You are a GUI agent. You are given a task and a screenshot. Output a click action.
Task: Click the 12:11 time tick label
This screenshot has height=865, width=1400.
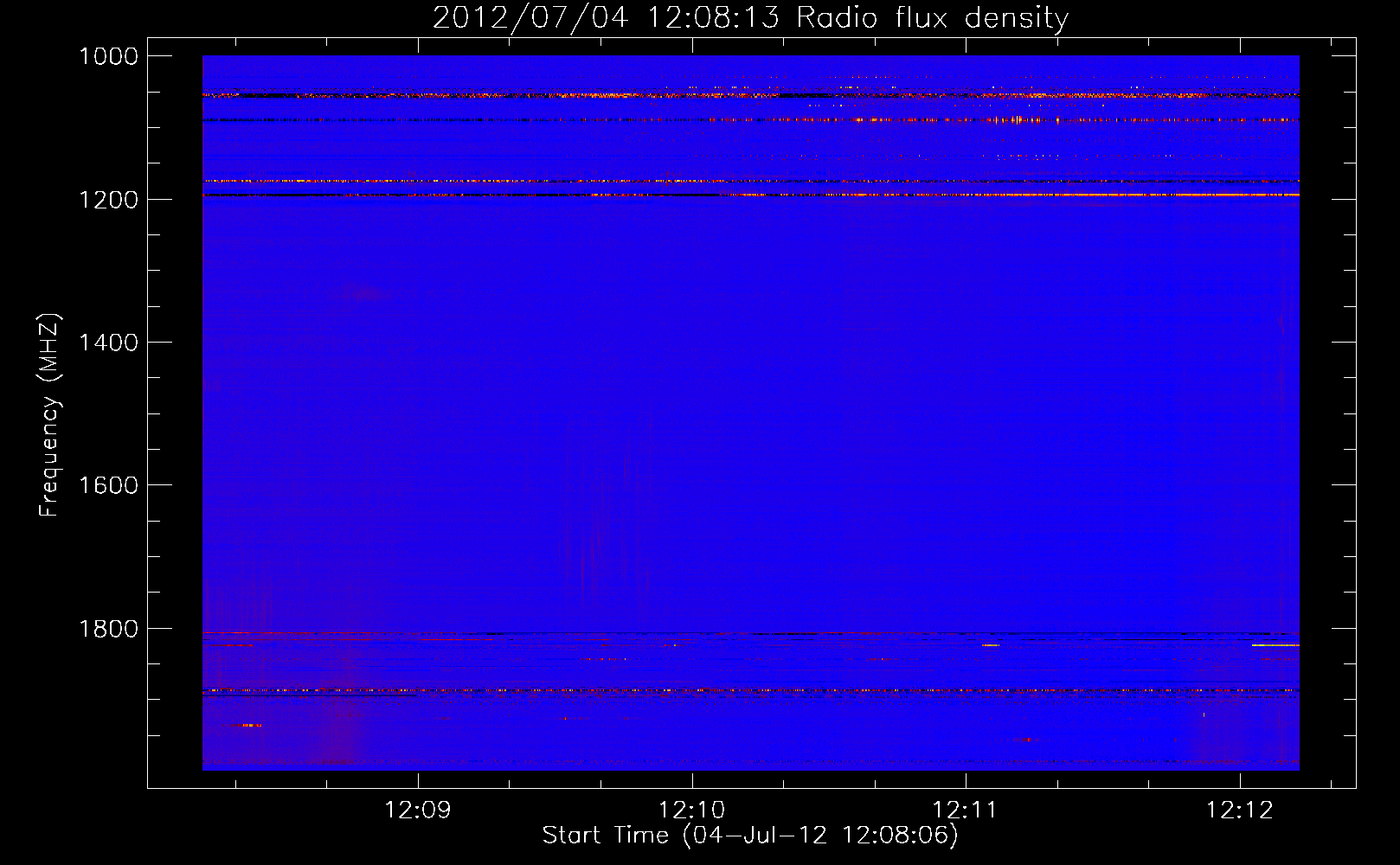(x=965, y=810)
